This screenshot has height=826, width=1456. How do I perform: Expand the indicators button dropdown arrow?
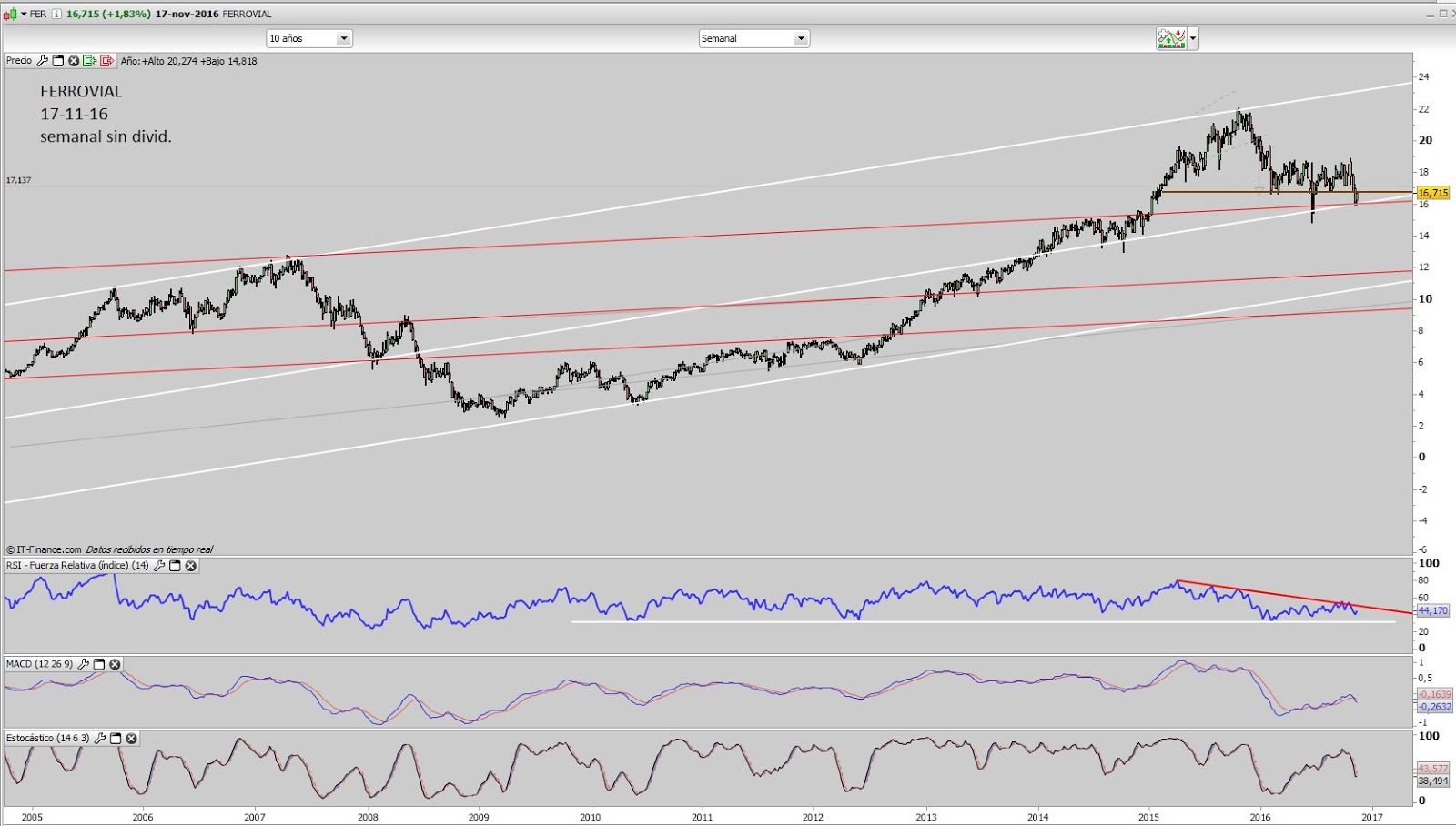click(x=1193, y=38)
